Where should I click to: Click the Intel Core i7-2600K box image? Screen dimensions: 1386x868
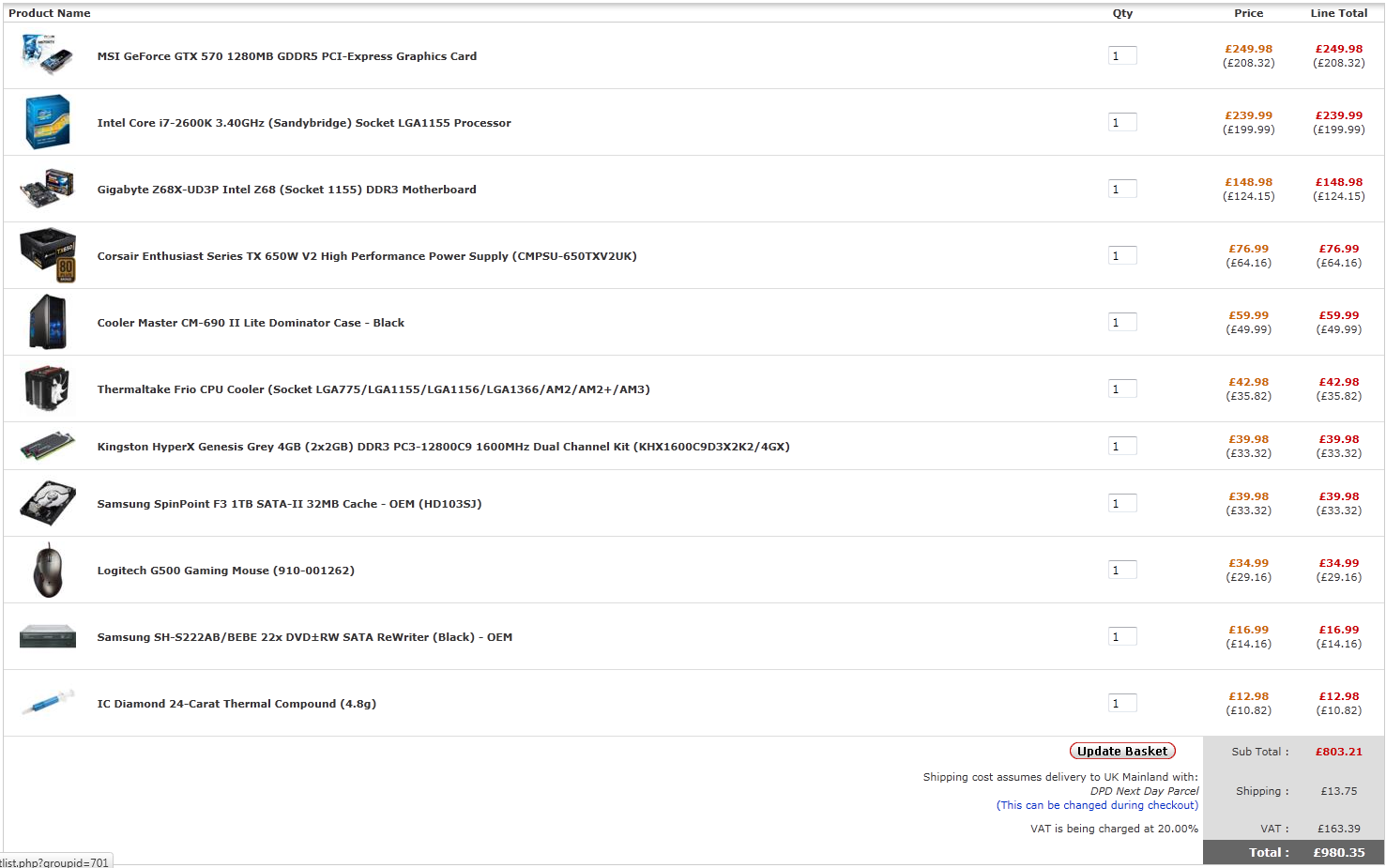point(47,122)
